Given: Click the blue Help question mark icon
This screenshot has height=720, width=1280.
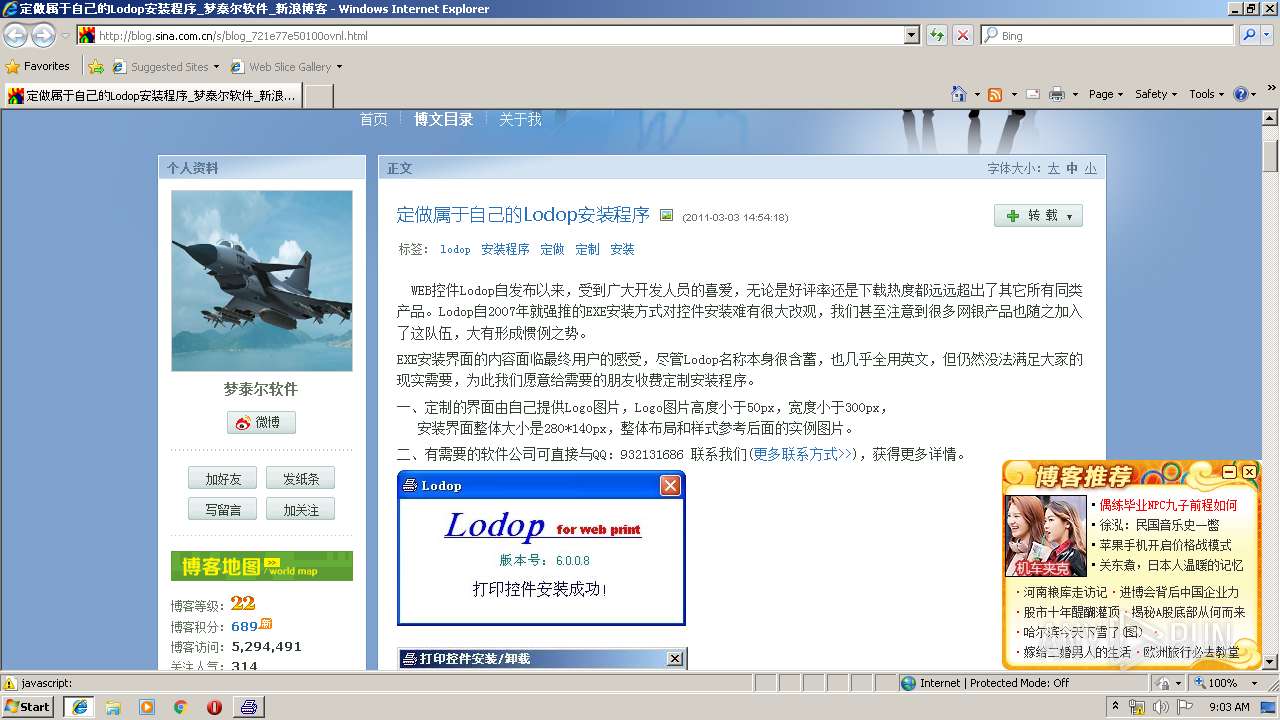Looking at the screenshot, I should (1241, 94).
